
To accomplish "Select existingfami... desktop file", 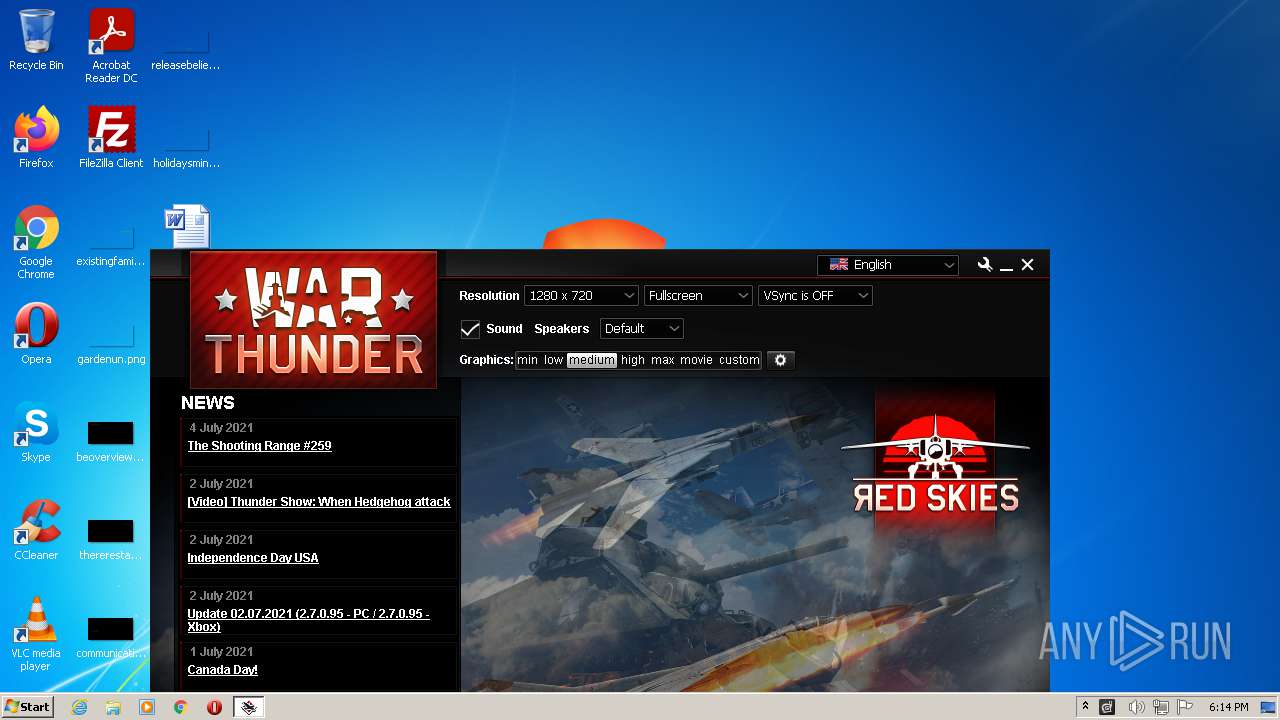I will [x=111, y=244].
